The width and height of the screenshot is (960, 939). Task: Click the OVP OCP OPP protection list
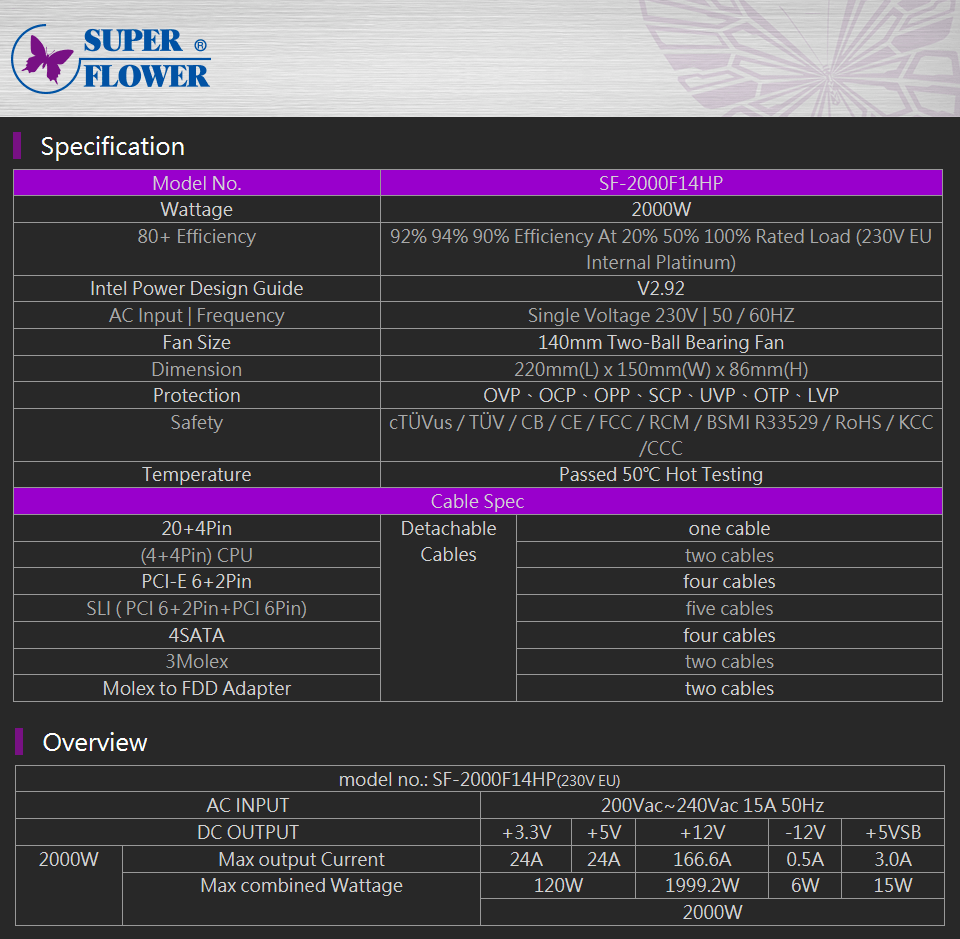coord(661,395)
